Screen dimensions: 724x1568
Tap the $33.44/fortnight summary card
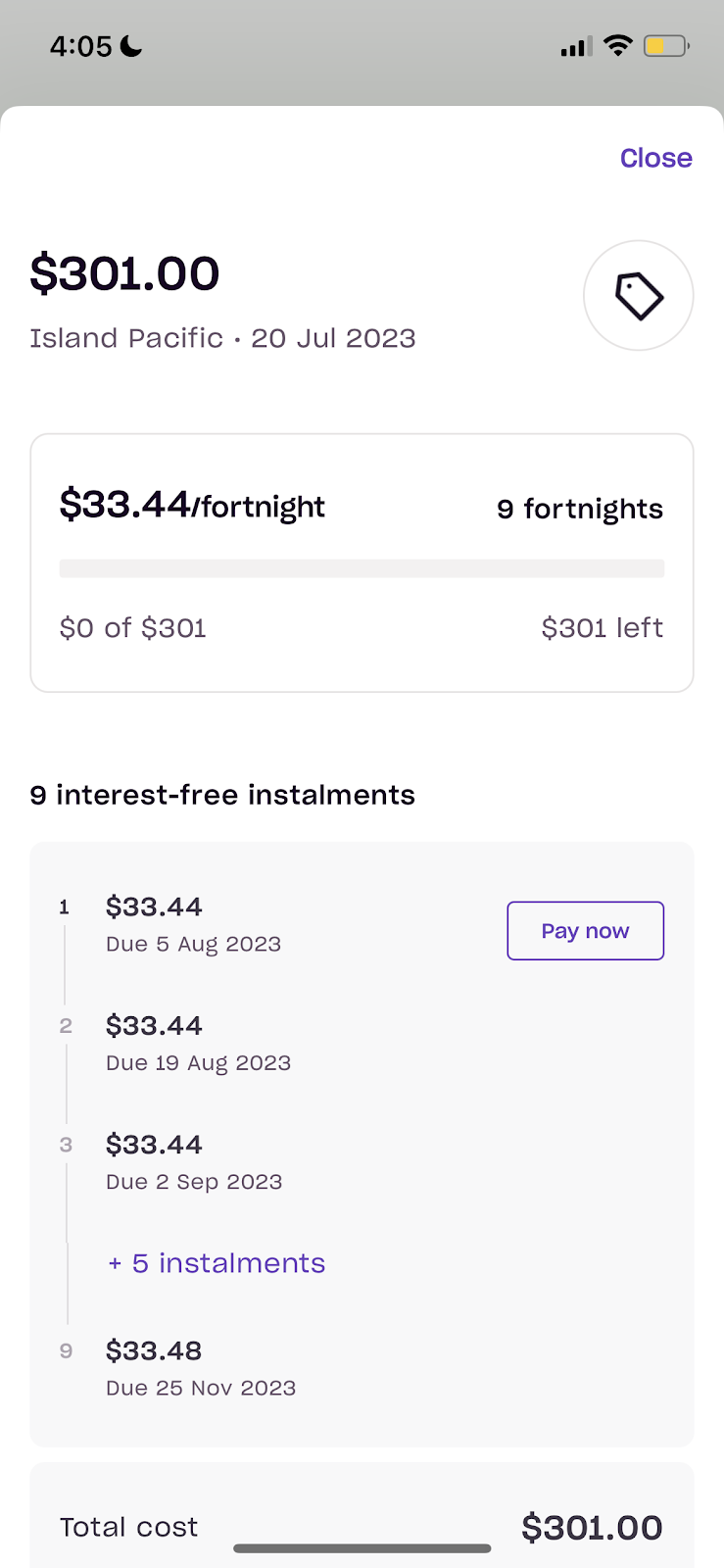pos(362,563)
